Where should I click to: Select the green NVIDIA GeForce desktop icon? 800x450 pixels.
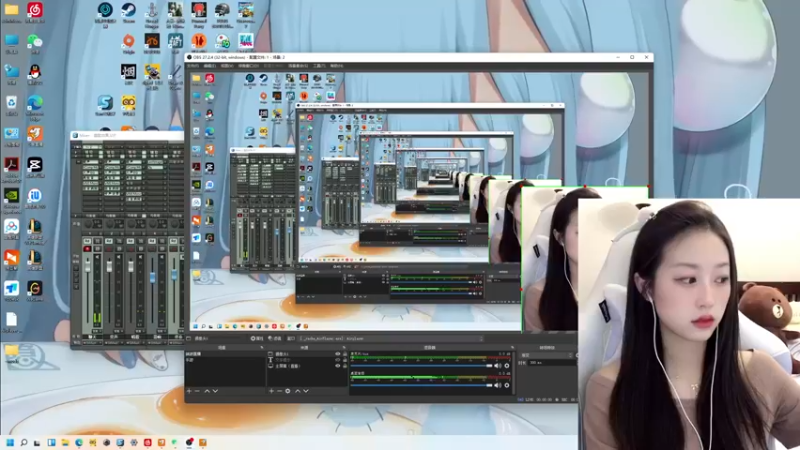coord(11,196)
